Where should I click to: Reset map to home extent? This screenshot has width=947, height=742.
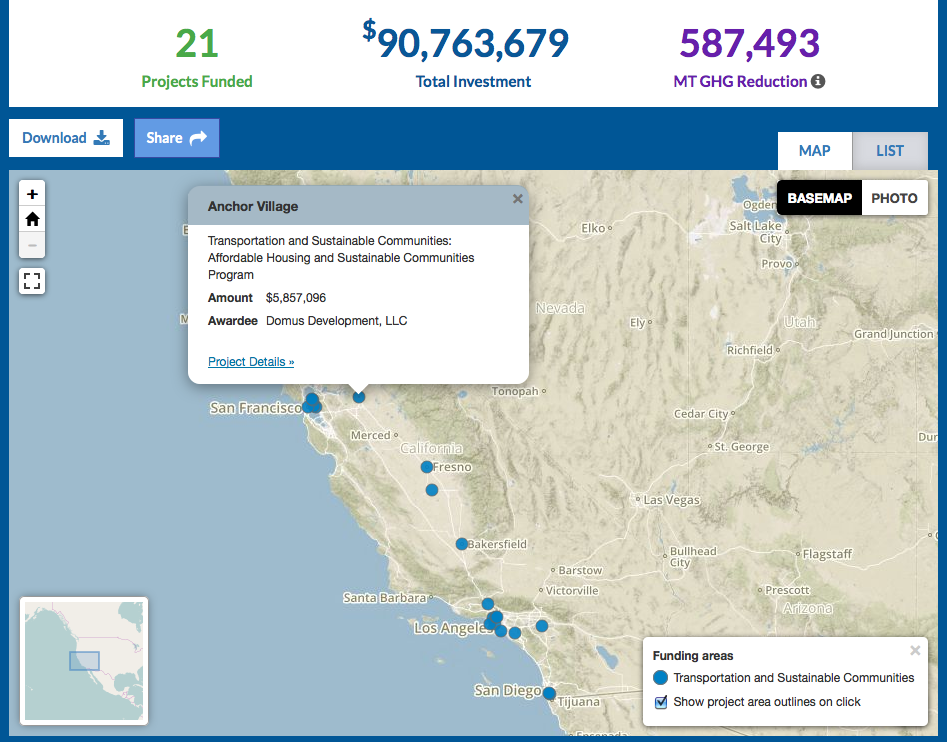[x=32, y=219]
